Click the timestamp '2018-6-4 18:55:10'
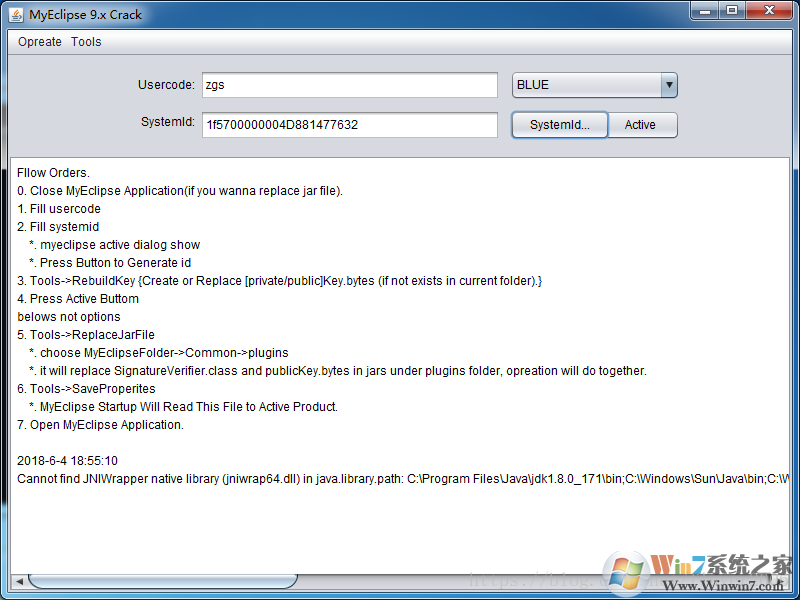Screen dimensions: 800x600 click(x=67, y=461)
